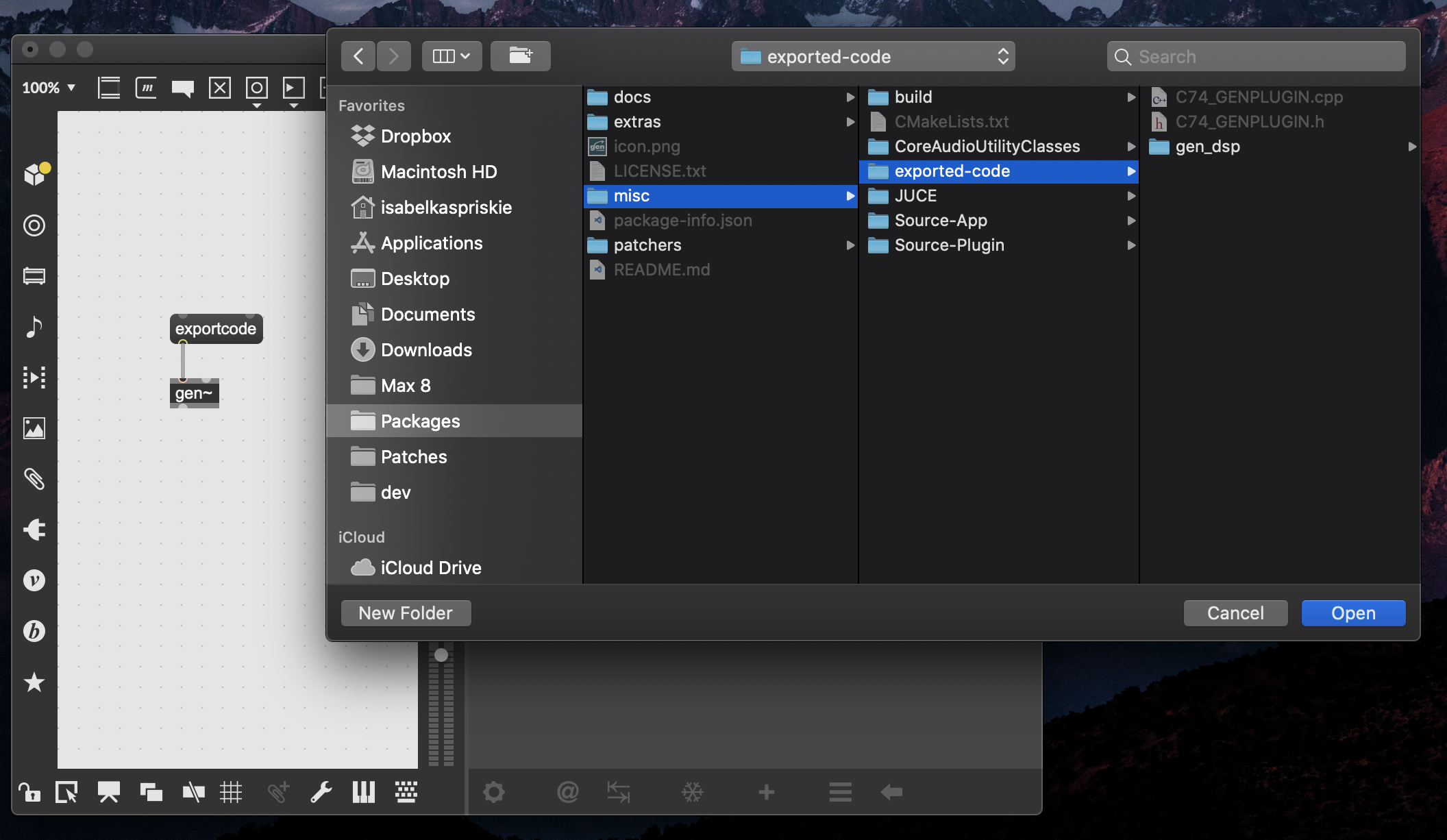The height and width of the screenshot is (840, 1447).
Task: Open the object browser cube icon
Action: click(x=34, y=174)
